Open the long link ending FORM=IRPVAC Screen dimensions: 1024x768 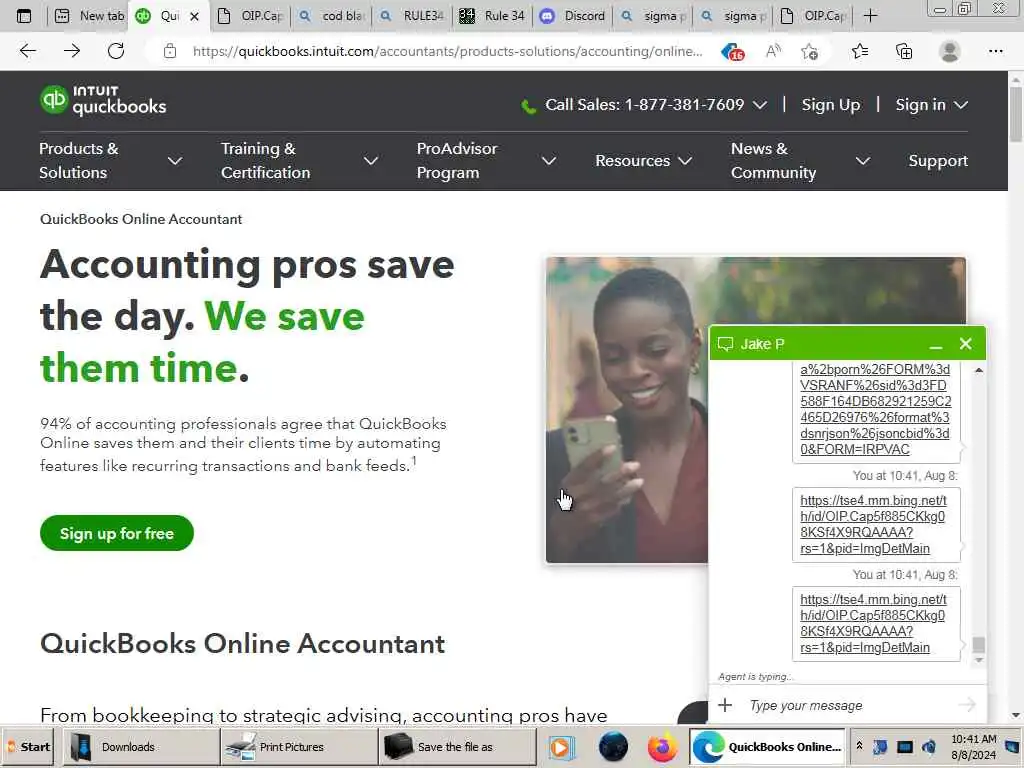coord(875,409)
